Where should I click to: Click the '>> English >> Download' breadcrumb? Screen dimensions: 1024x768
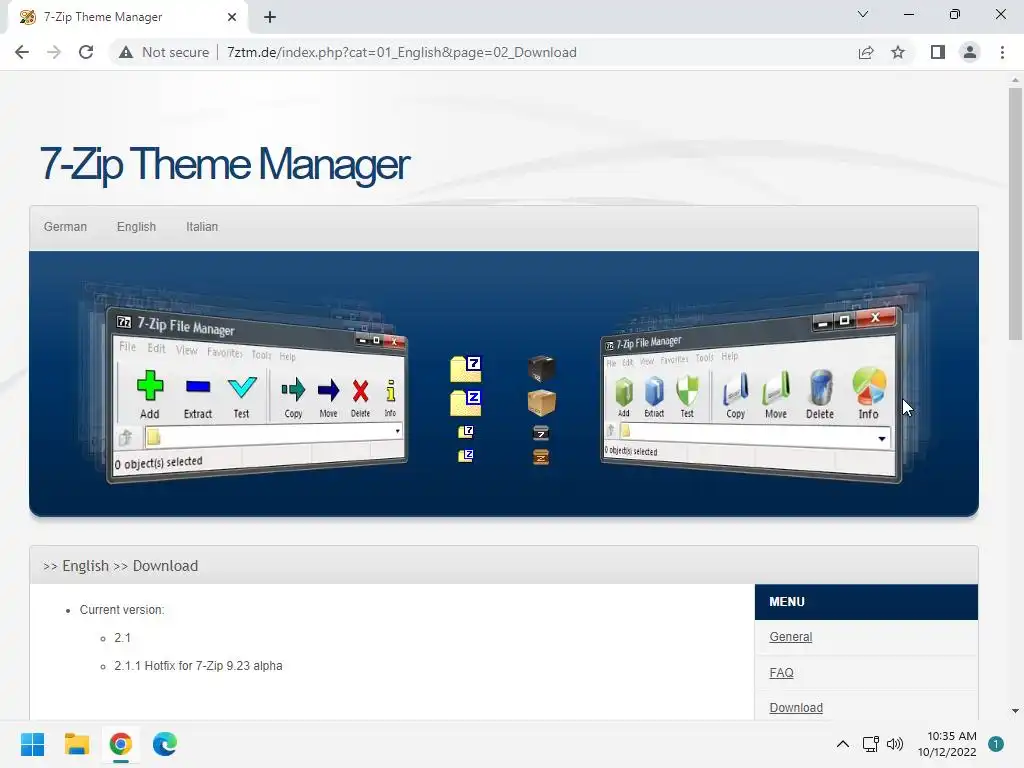(x=120, y=566)
